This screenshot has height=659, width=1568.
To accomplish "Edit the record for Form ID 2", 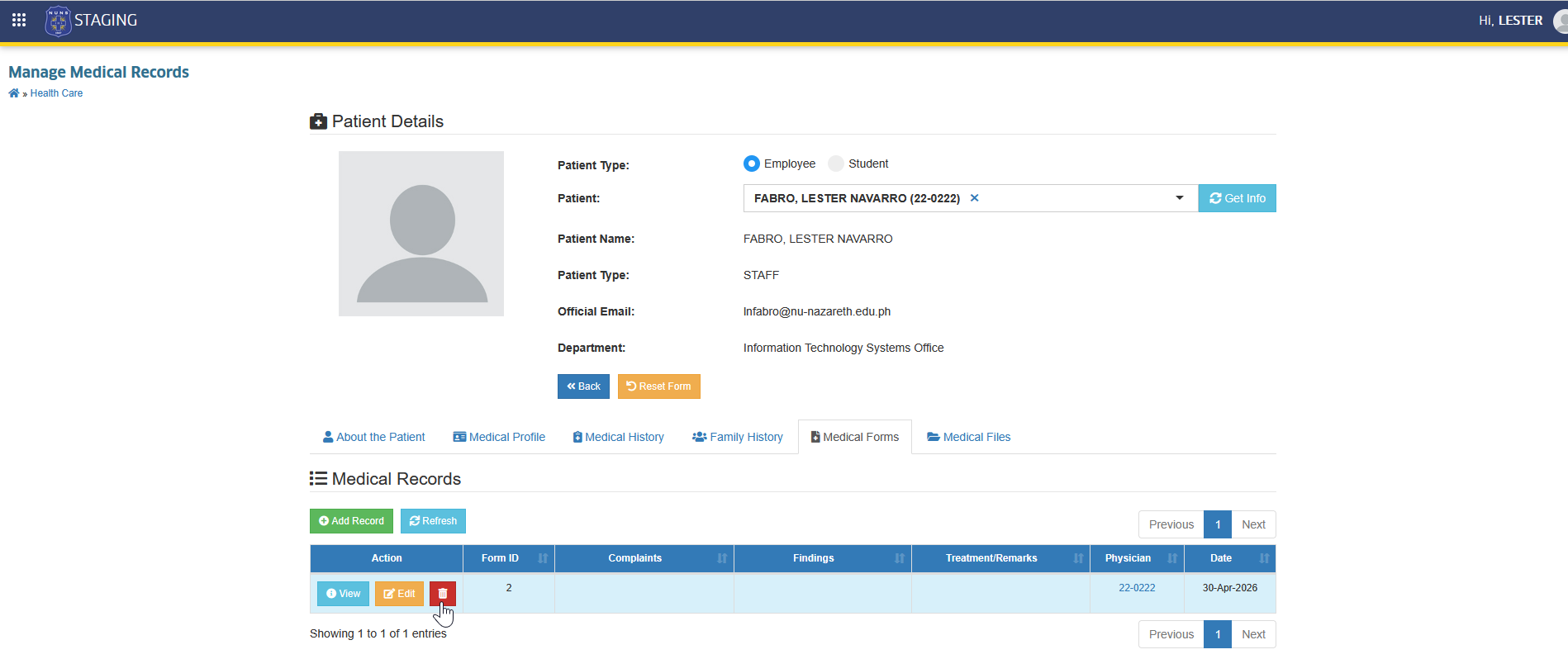I will click(399, 594).
